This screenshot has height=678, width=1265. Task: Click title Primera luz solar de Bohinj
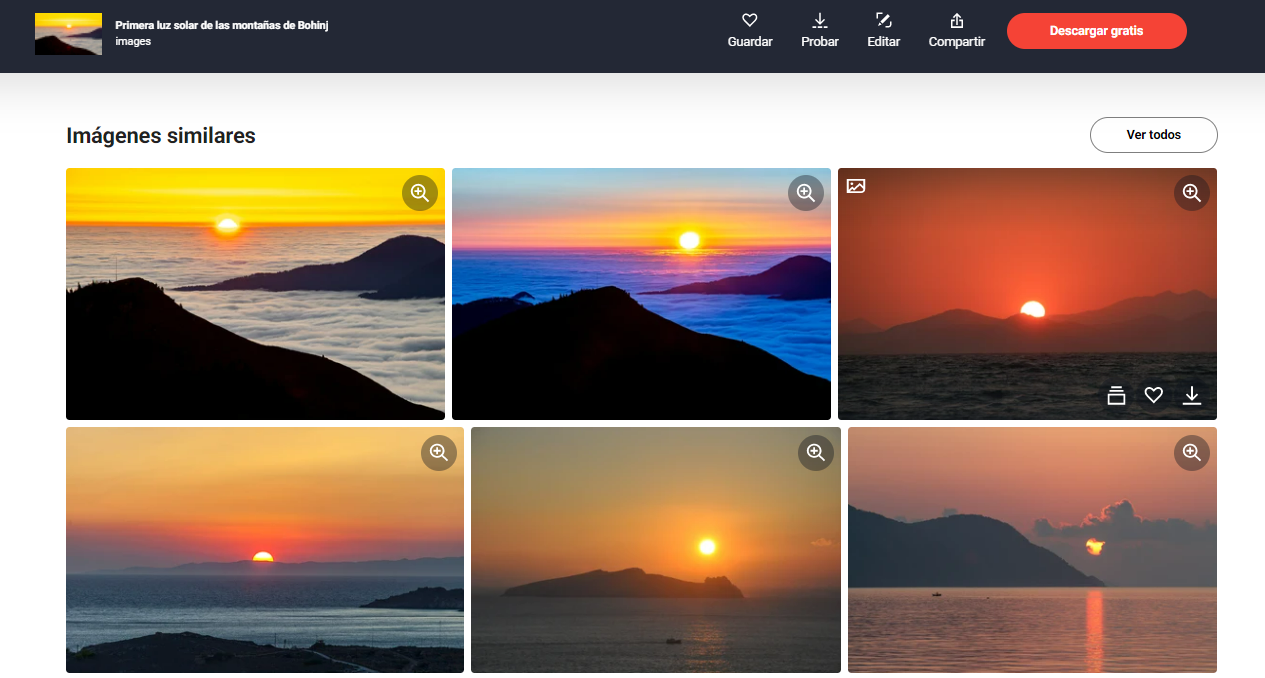tap(222, 25)
